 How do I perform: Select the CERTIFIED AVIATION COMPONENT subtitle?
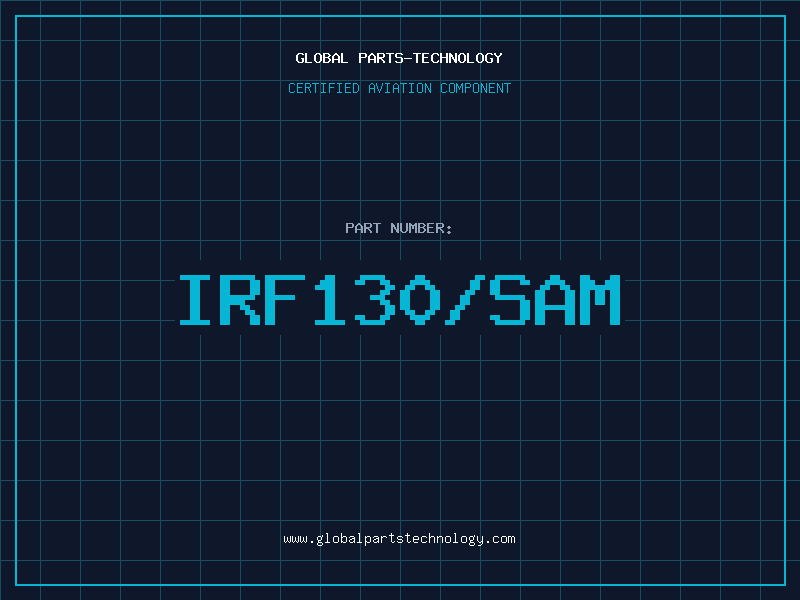[399, 88]
